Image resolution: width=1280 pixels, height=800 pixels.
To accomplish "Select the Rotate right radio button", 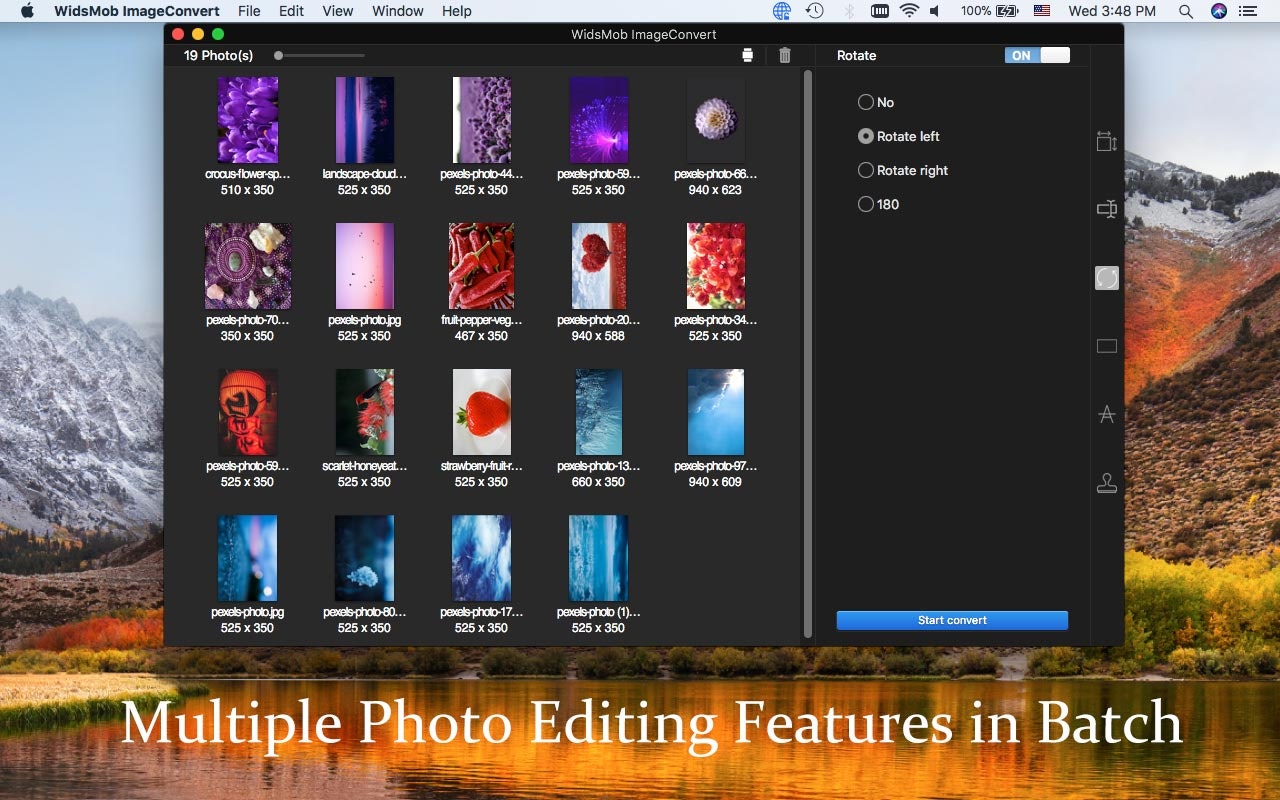I will 865,170.
